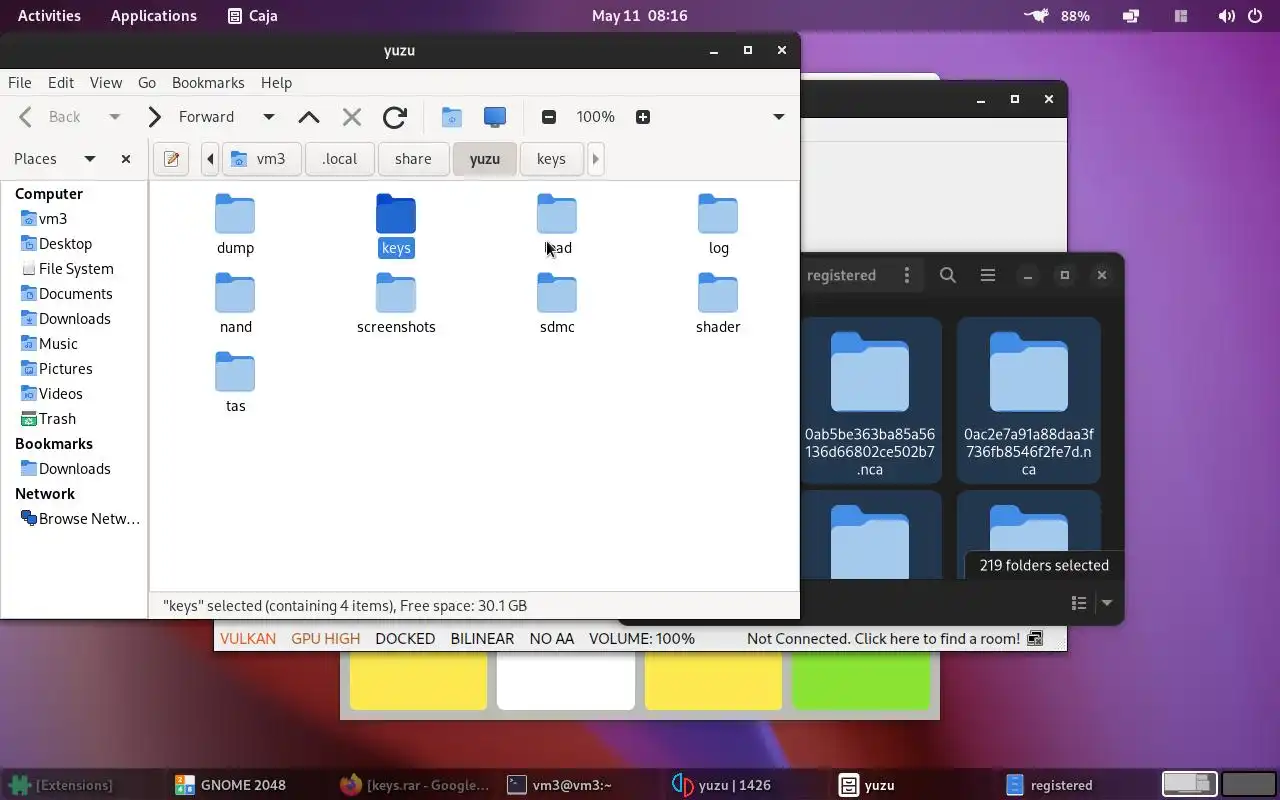This screenshot has height=800, width=1280.
Task: Close the Places side pane
Action: click(x=126, y=159)
